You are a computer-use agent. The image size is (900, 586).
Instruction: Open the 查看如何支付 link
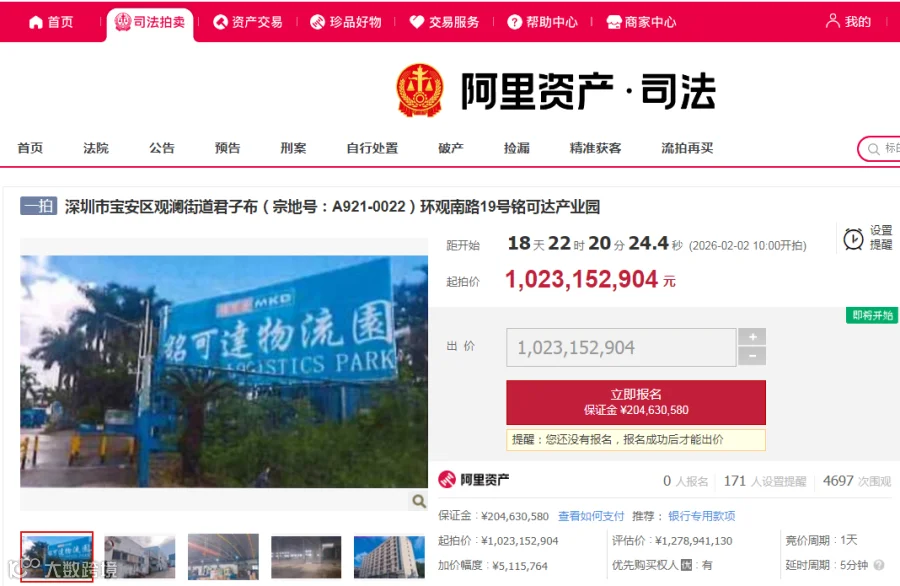point(591,516)
